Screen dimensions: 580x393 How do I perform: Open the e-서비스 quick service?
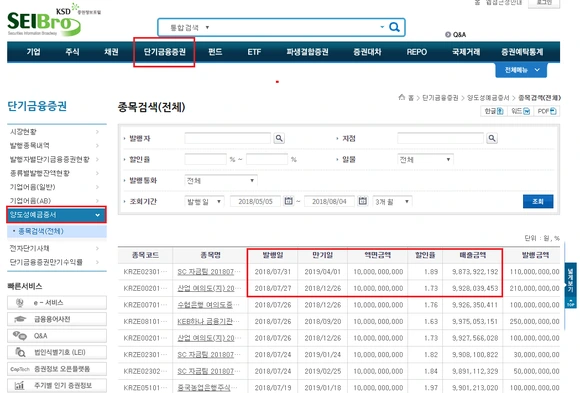(x=57, y=303)
